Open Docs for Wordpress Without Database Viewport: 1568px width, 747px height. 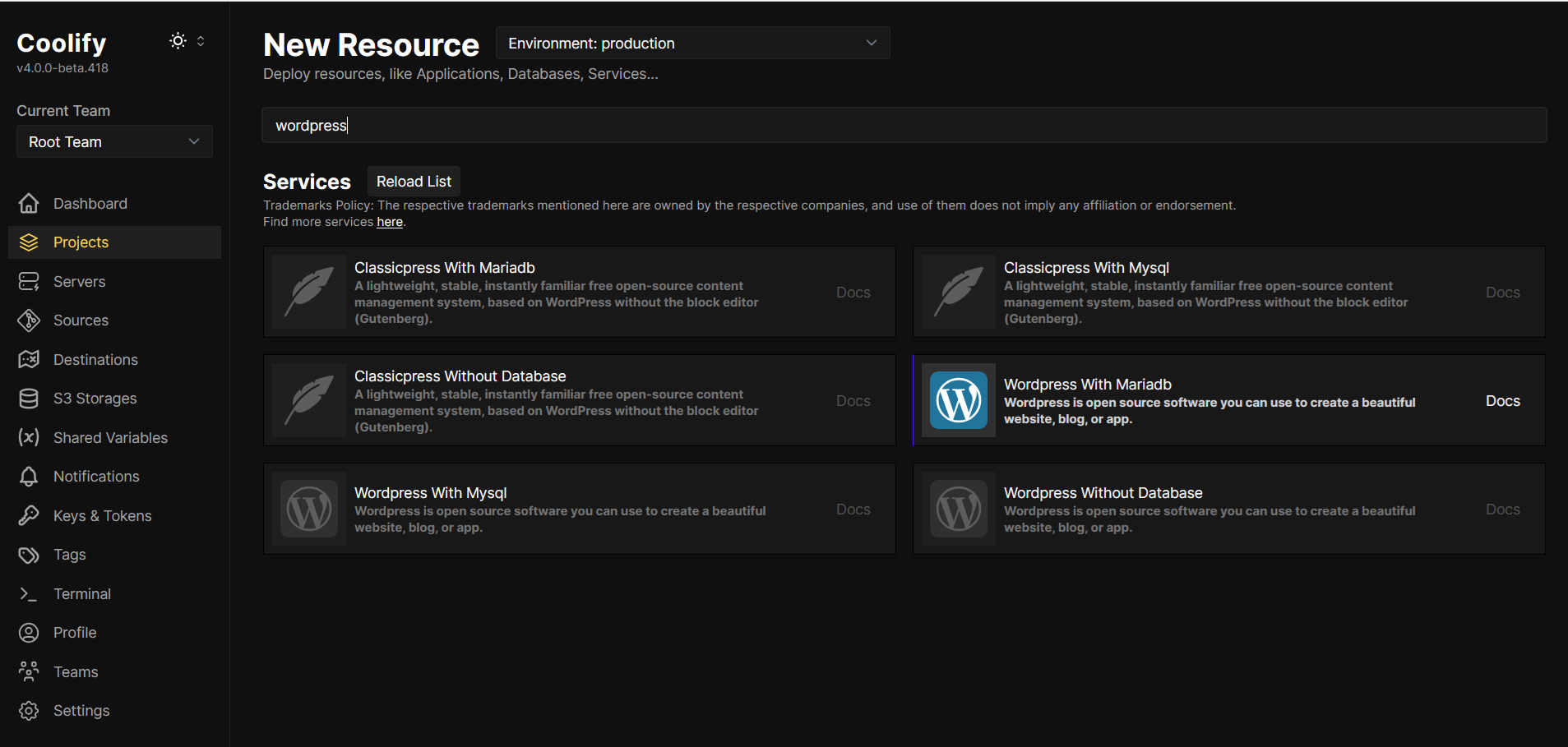click(x=1502, y=510)
